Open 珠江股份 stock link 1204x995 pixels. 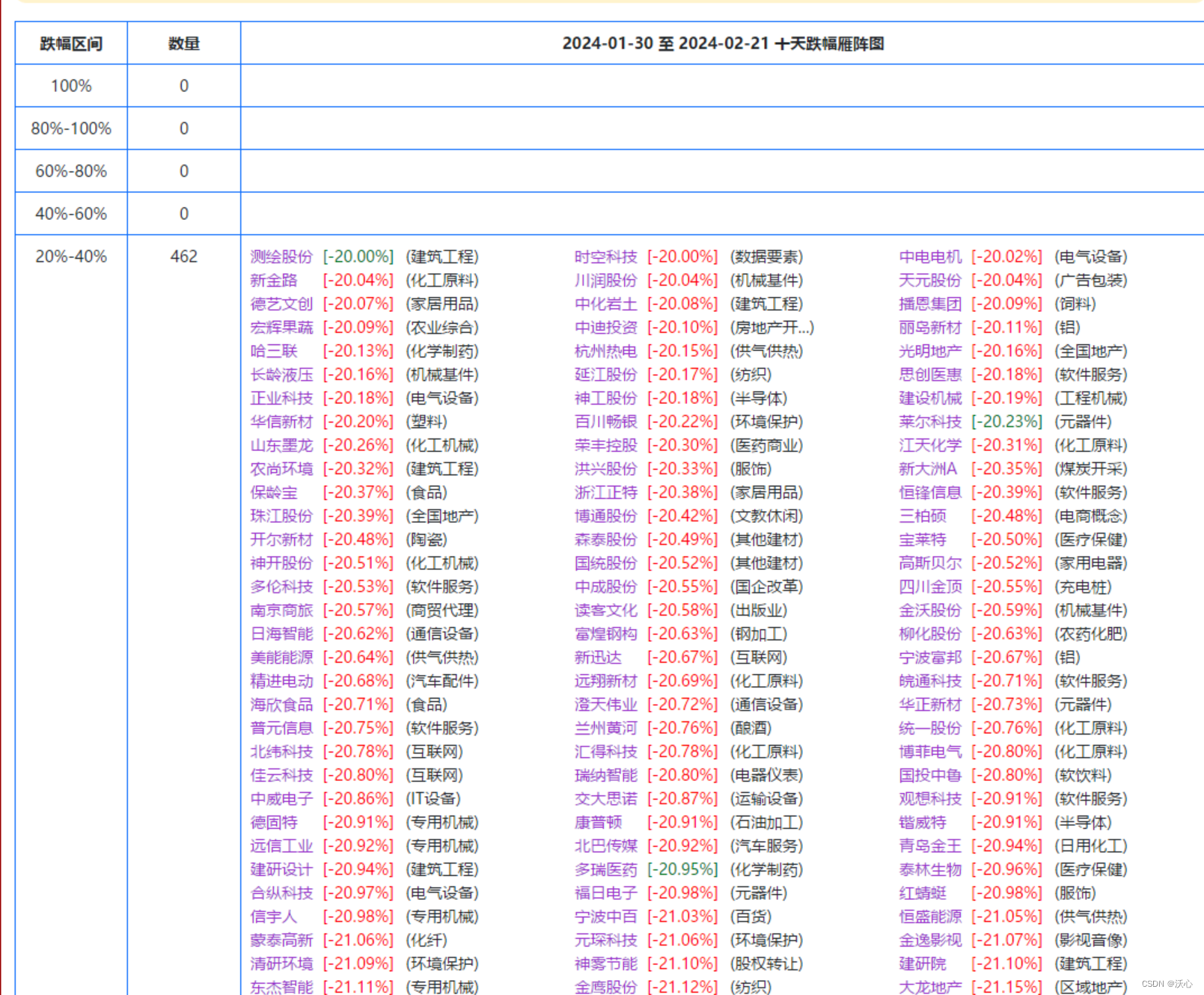tap(281, 516)
